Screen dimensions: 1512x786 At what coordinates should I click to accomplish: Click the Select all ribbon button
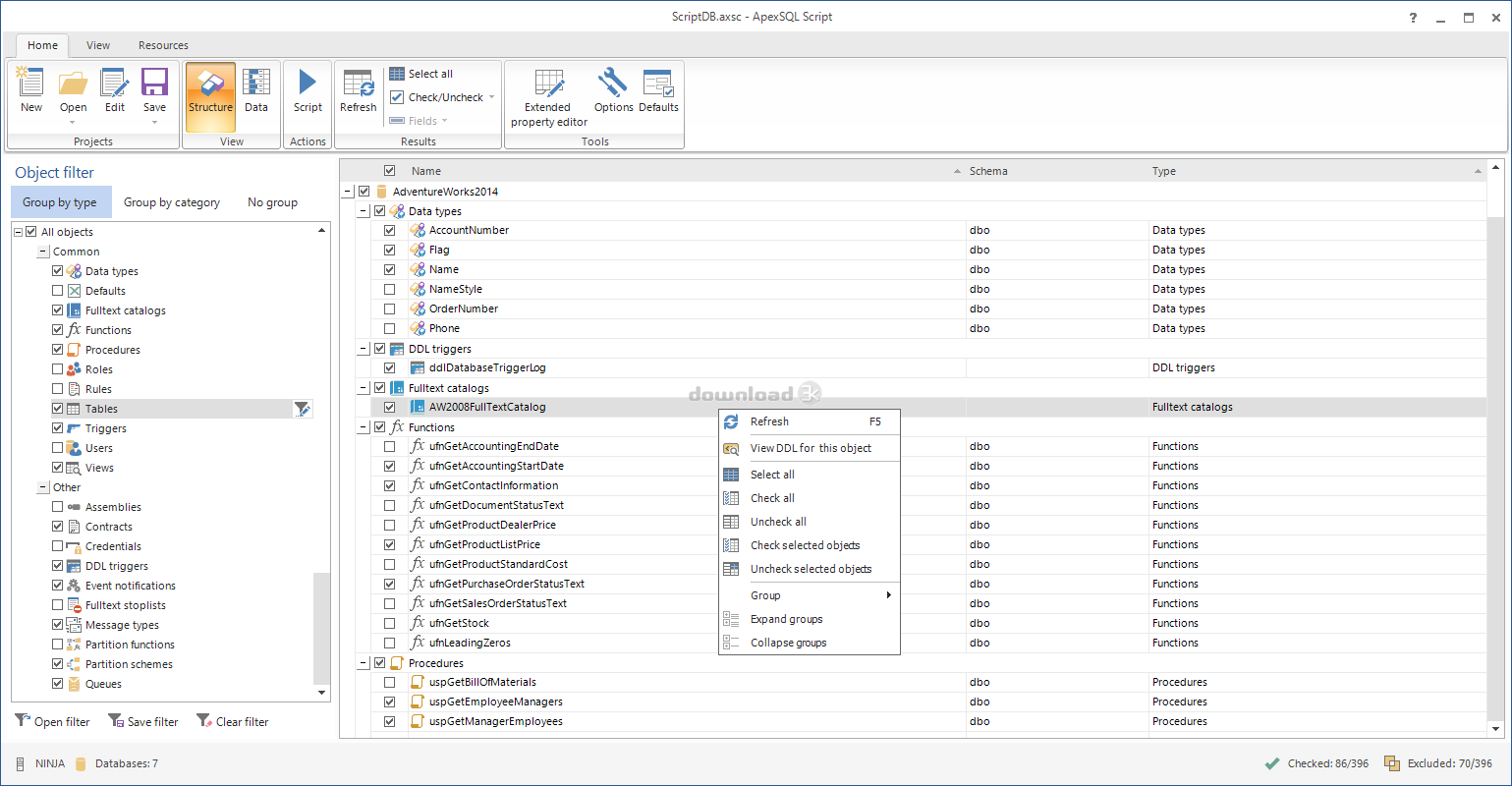click(421, 74)
